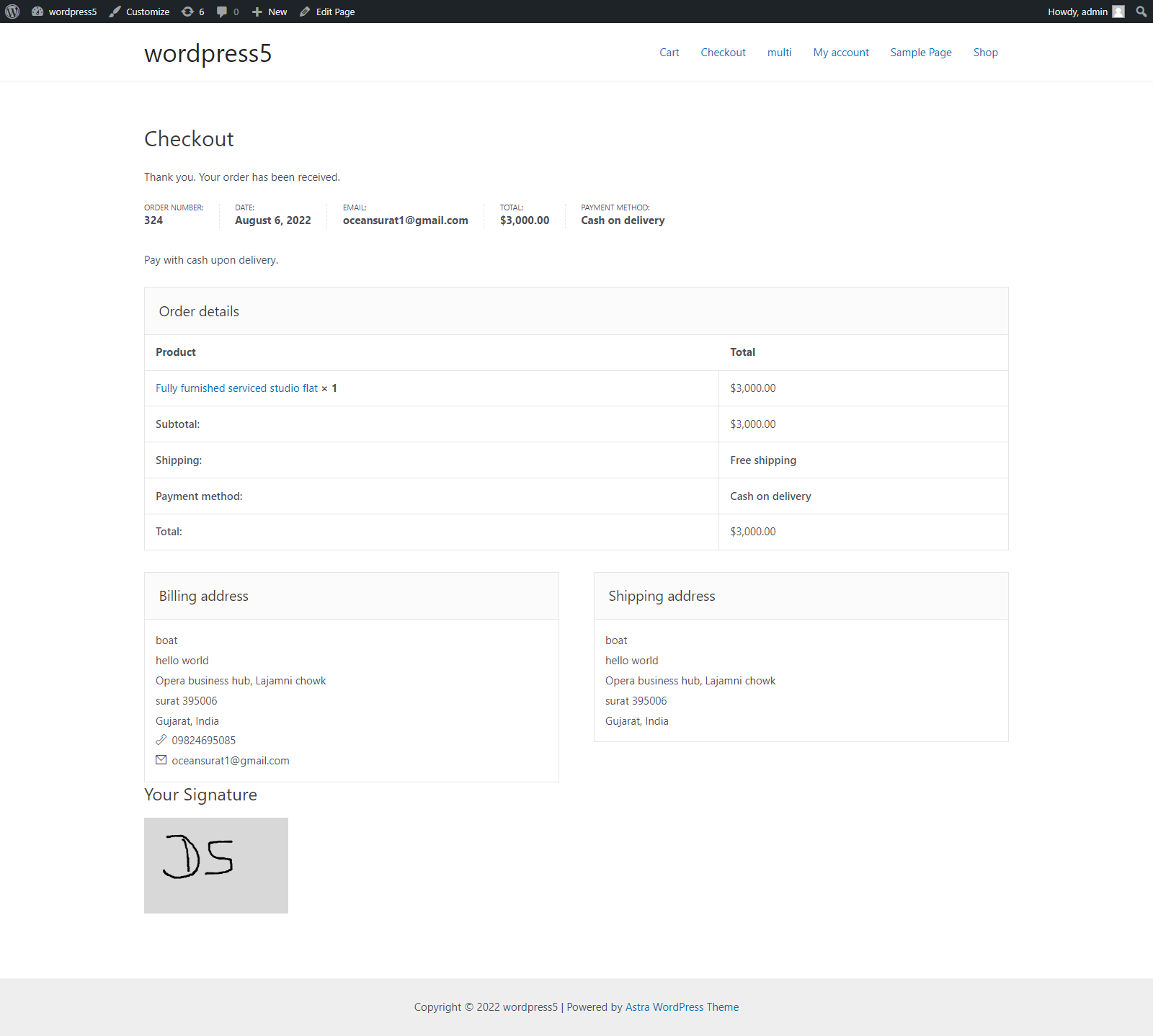Select order number 324 text

[x=153, y=220]
